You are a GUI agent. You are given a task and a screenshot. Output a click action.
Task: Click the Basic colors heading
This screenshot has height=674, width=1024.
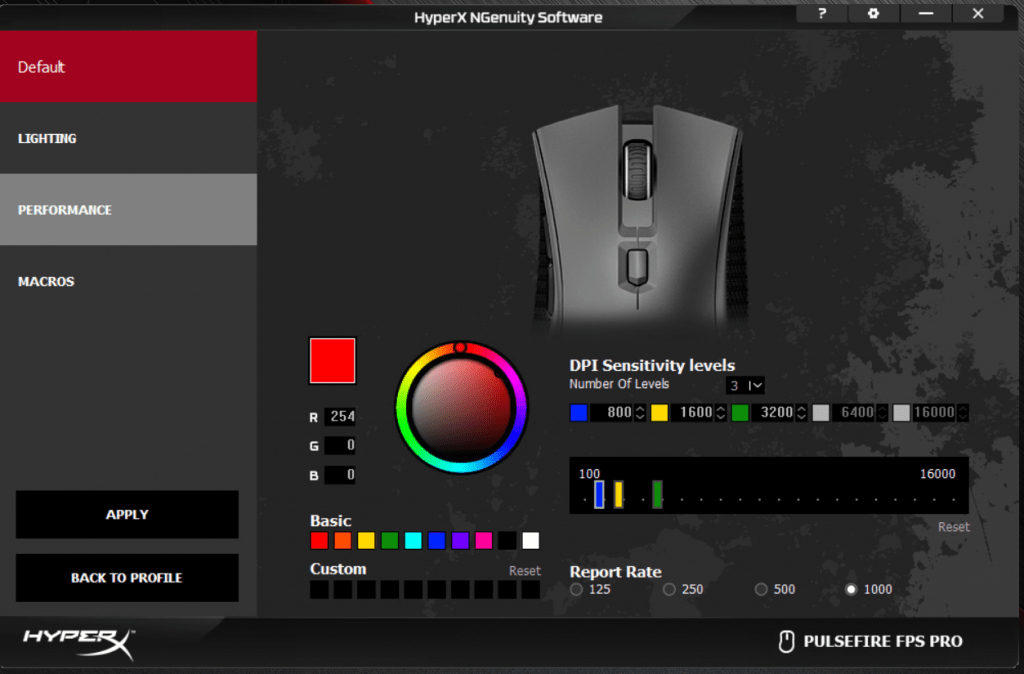click(330, 521)
